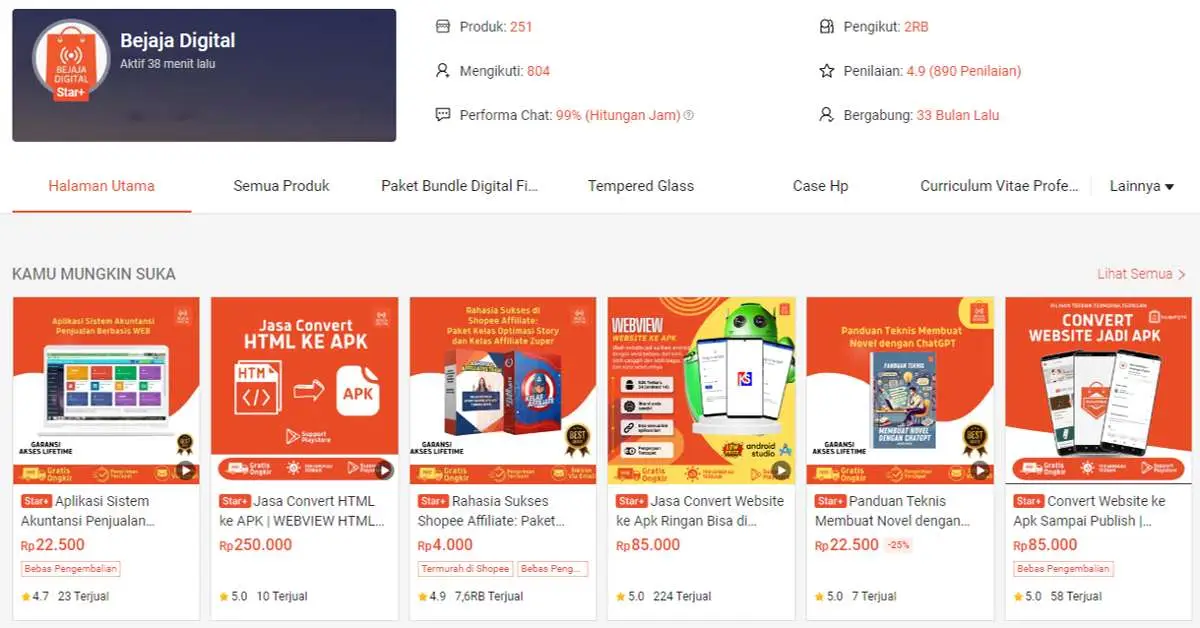Open Lihat Semua with chevron arrow
Screen dimensions: 1200x628
coord(1141,274)
